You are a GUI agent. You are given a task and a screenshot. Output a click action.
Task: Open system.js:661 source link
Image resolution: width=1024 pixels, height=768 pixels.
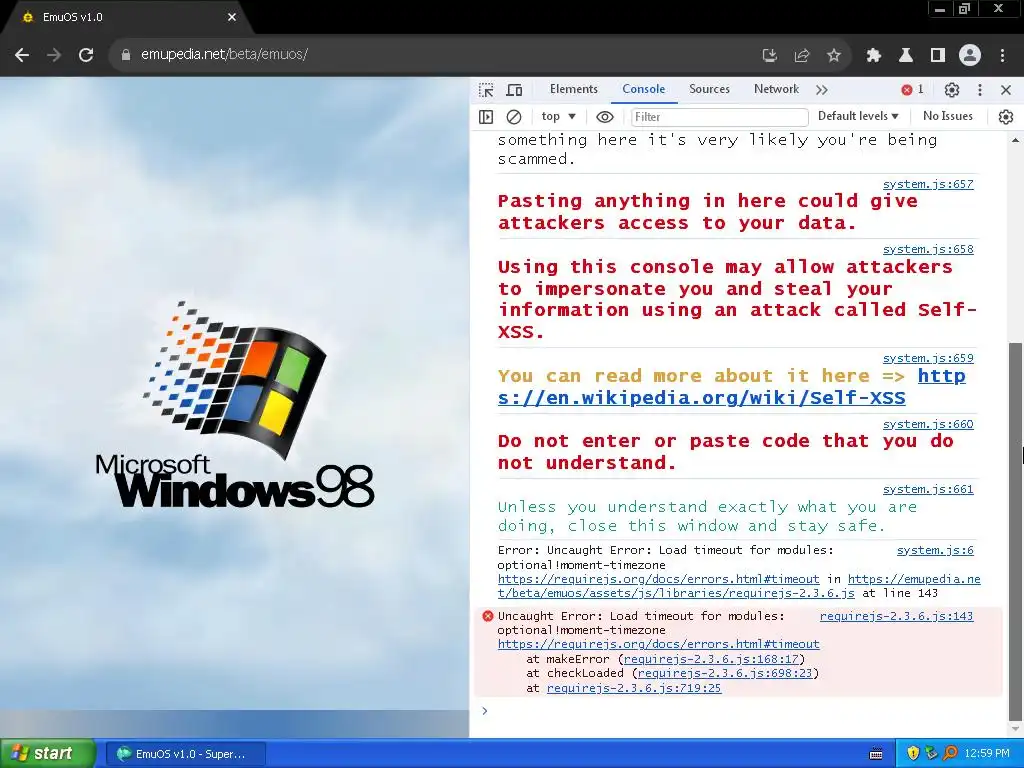pos(928,490)
